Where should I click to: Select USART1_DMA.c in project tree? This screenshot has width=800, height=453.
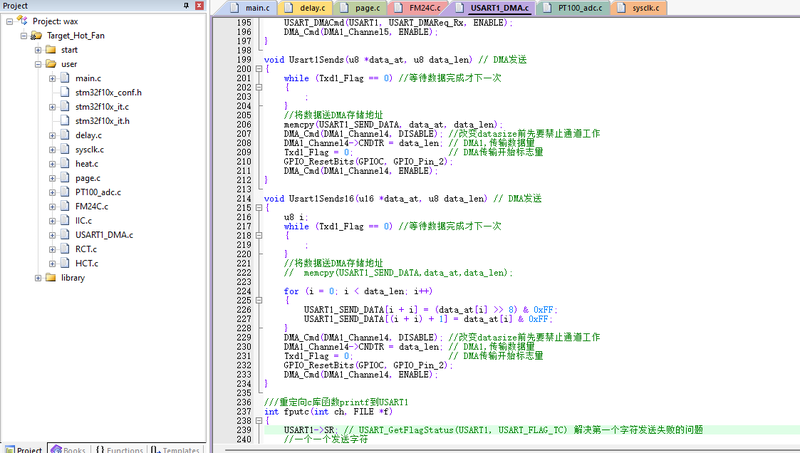tap(104, 235)
